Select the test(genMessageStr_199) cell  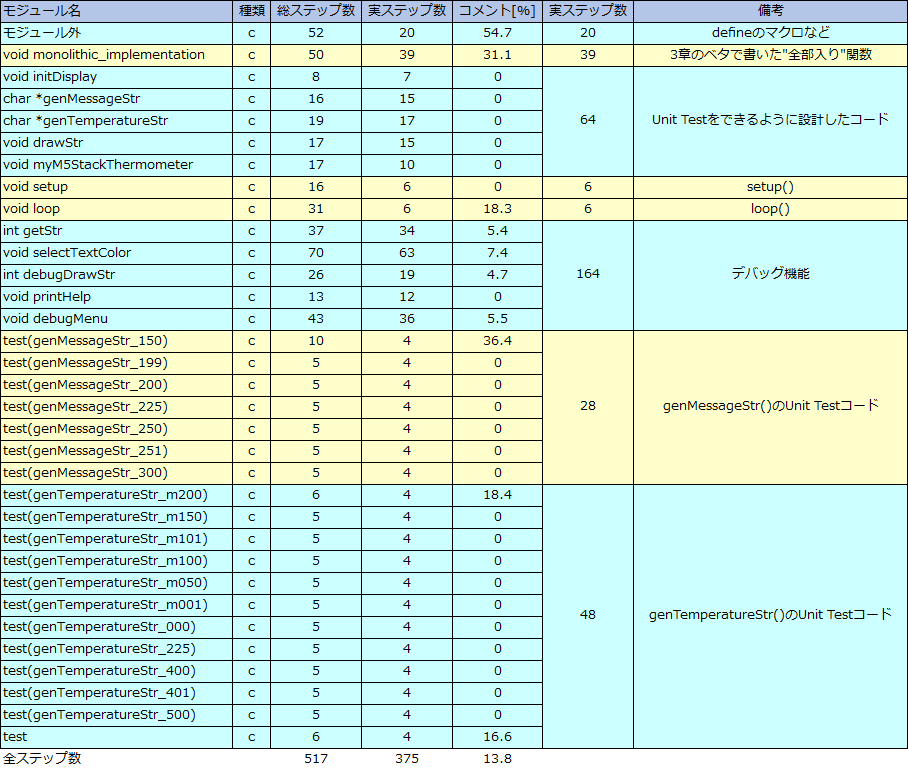click(116, 363)
